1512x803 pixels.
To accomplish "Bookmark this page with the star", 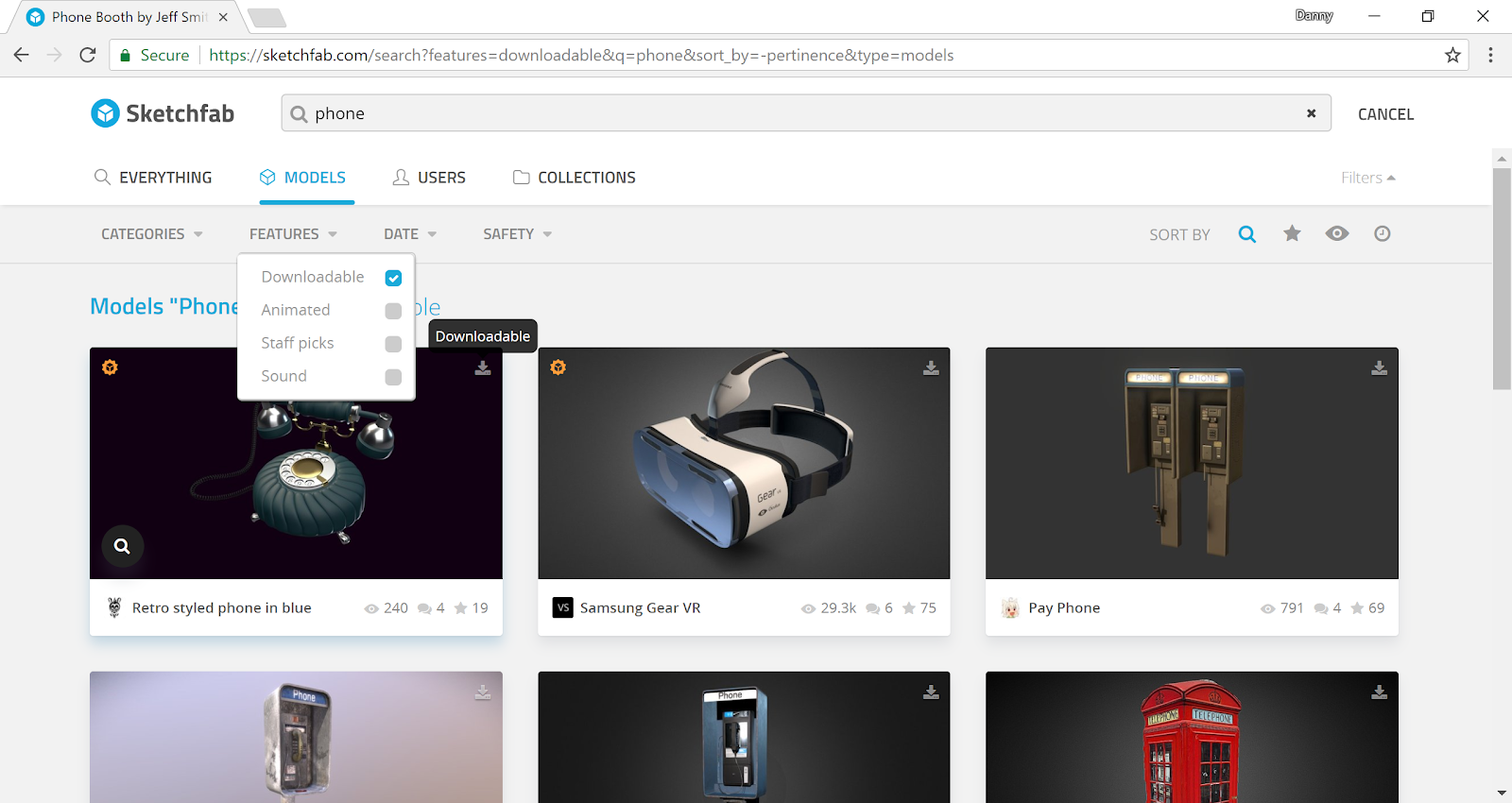I will click(x=1452, y=55).
